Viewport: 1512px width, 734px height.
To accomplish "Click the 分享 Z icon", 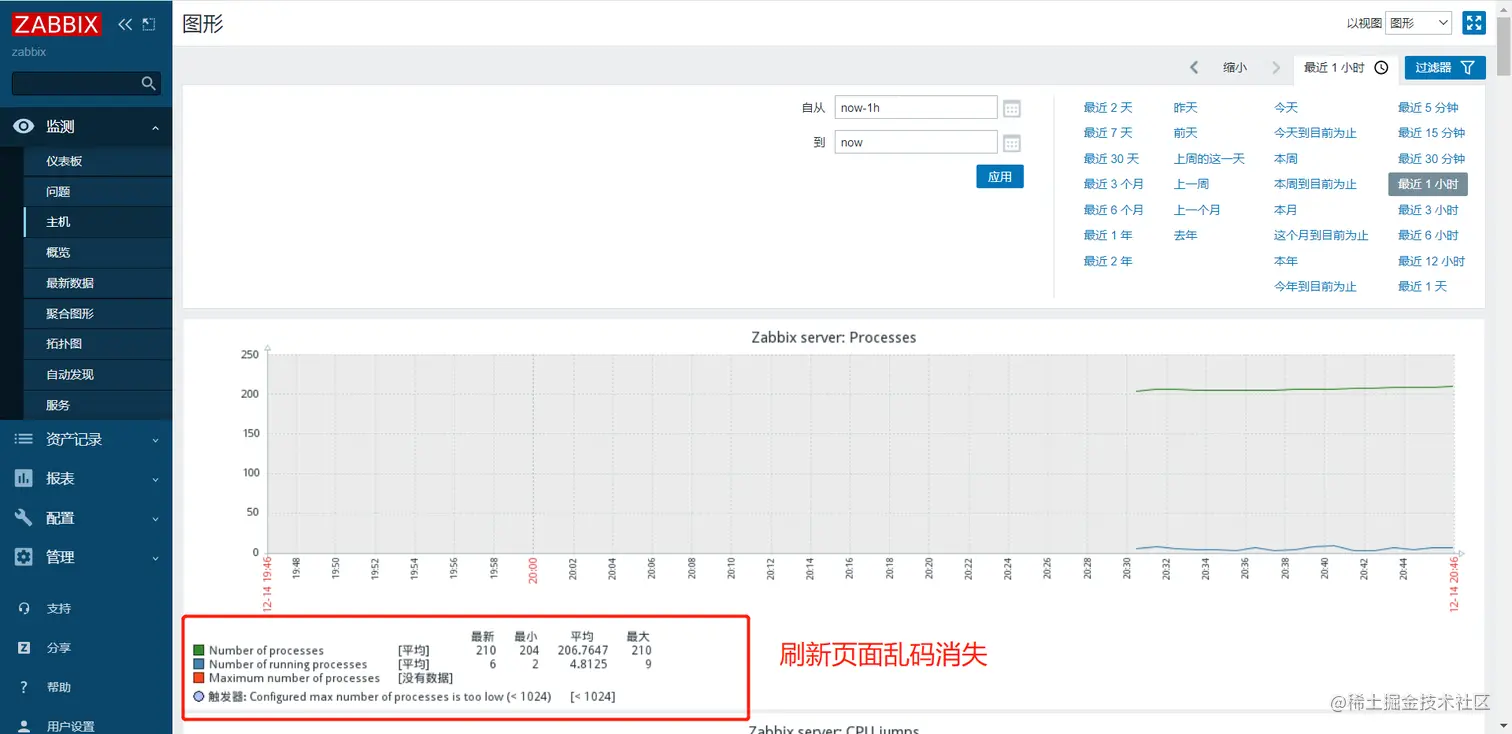I will point(23,648).
